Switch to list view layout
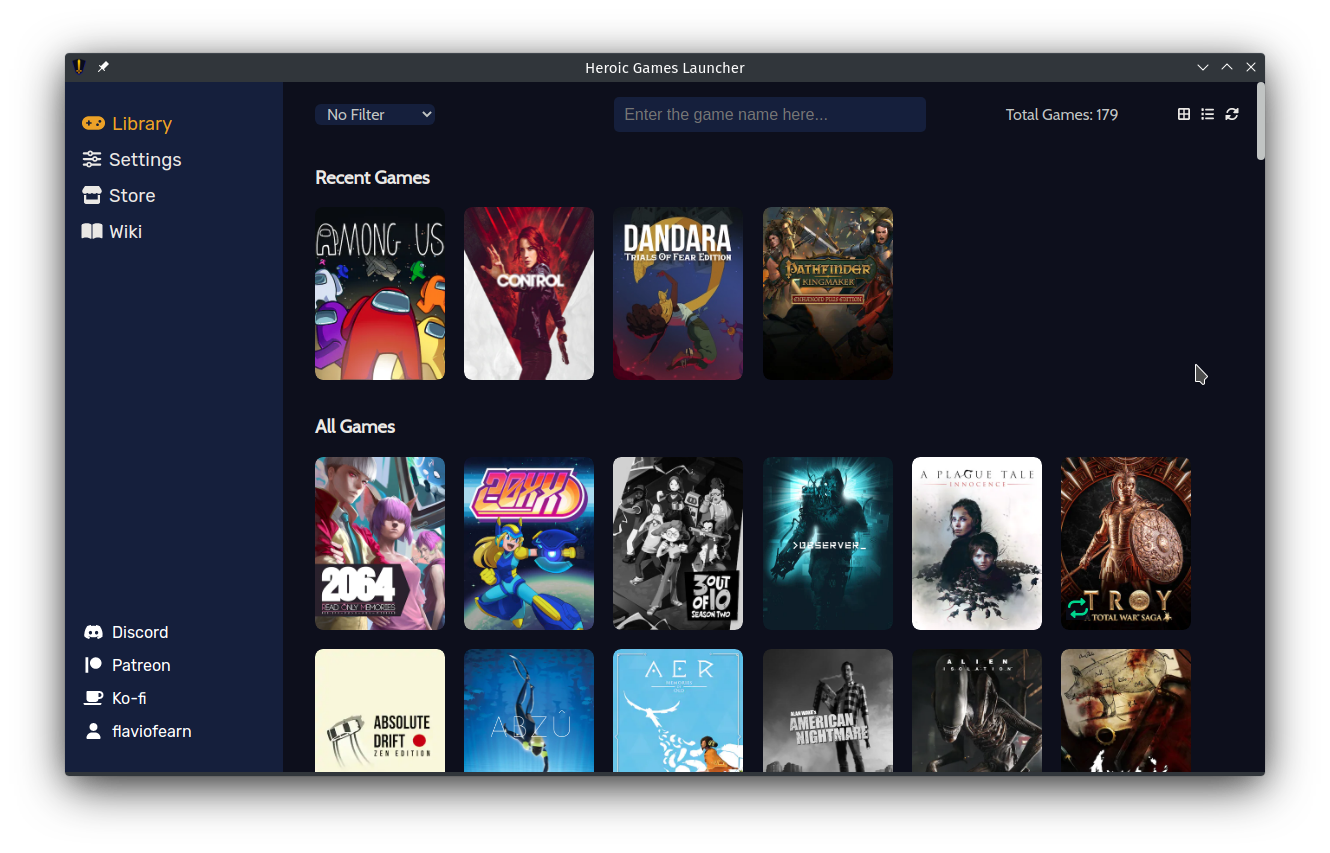Image resolution: width=1330 pixels, height=853 pixels. point(1208,114)
